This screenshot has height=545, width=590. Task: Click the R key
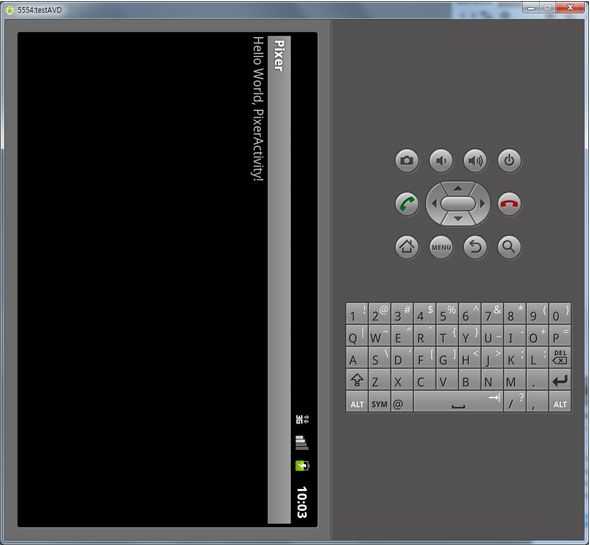[x=424, y=335]
